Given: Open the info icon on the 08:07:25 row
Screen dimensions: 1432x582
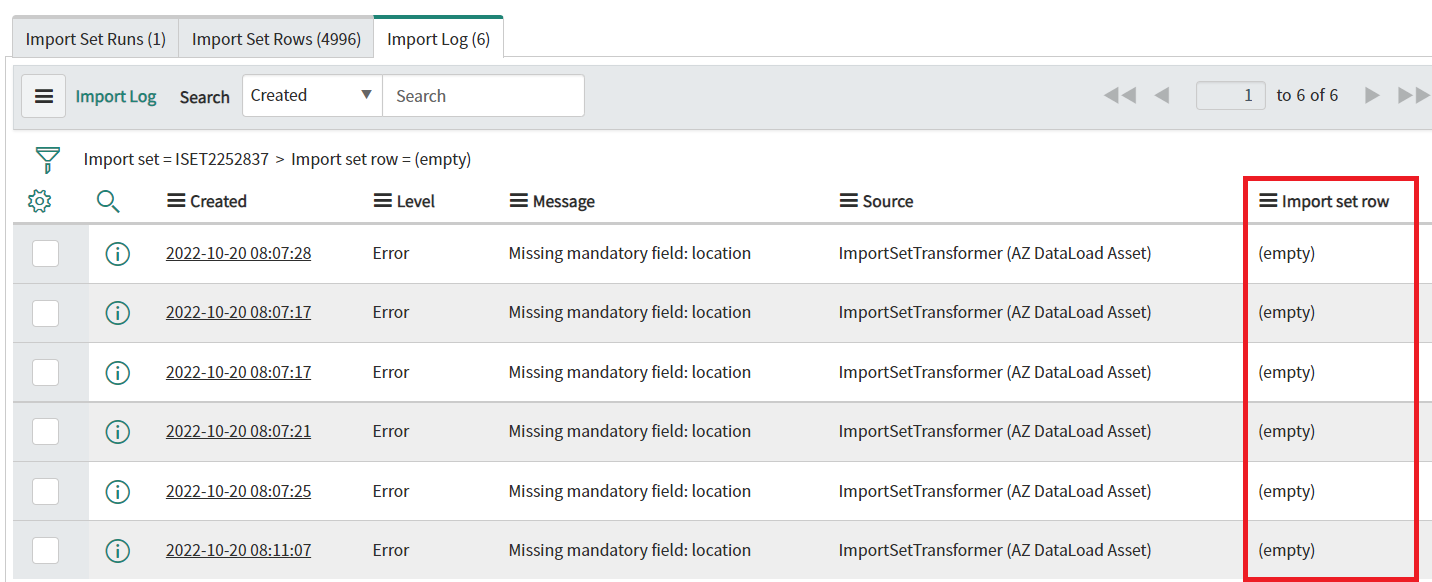Looking at the screenshot, I should [118, 491].
